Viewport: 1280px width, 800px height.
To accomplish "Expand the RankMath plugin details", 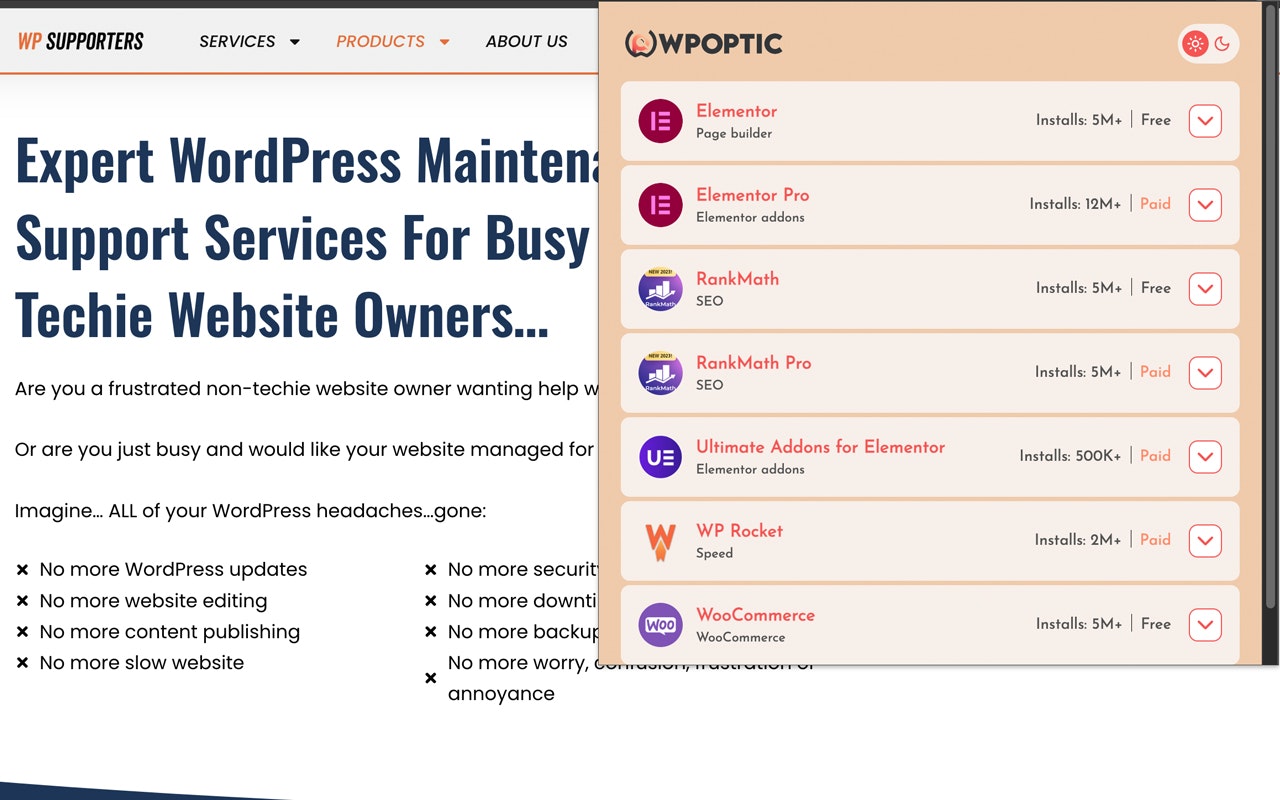I will tap(1205, 289).
